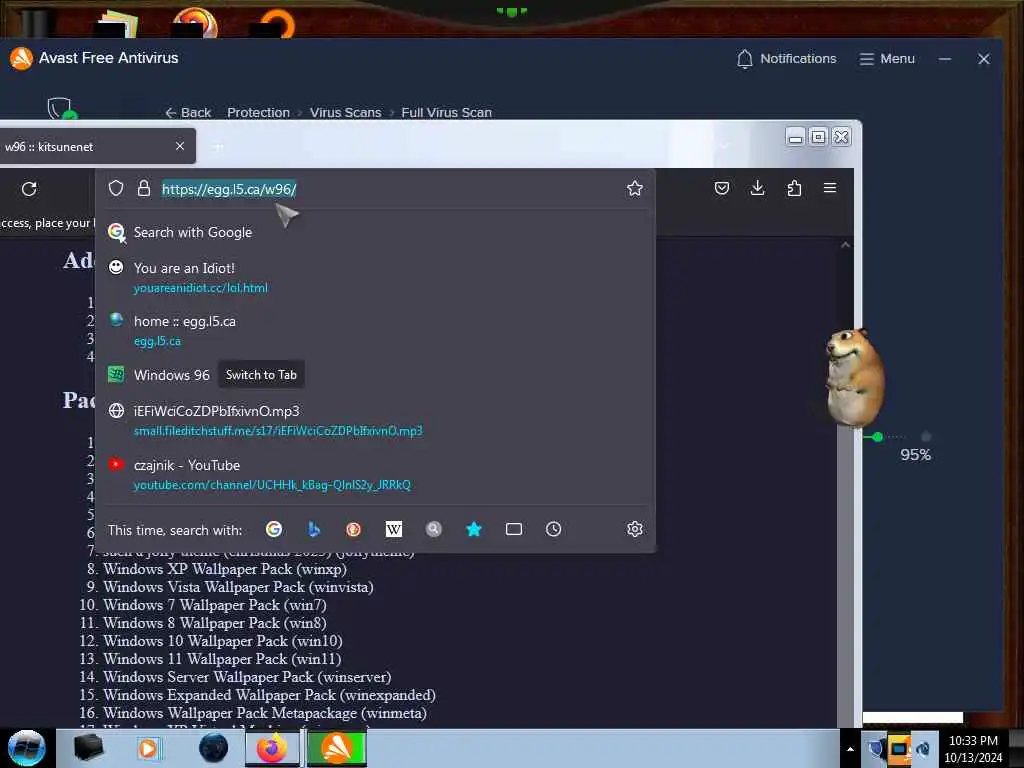Open media player taskbar icon
Screen dimensions: 1024x768
pyautogui.click(x=148, y=748)
